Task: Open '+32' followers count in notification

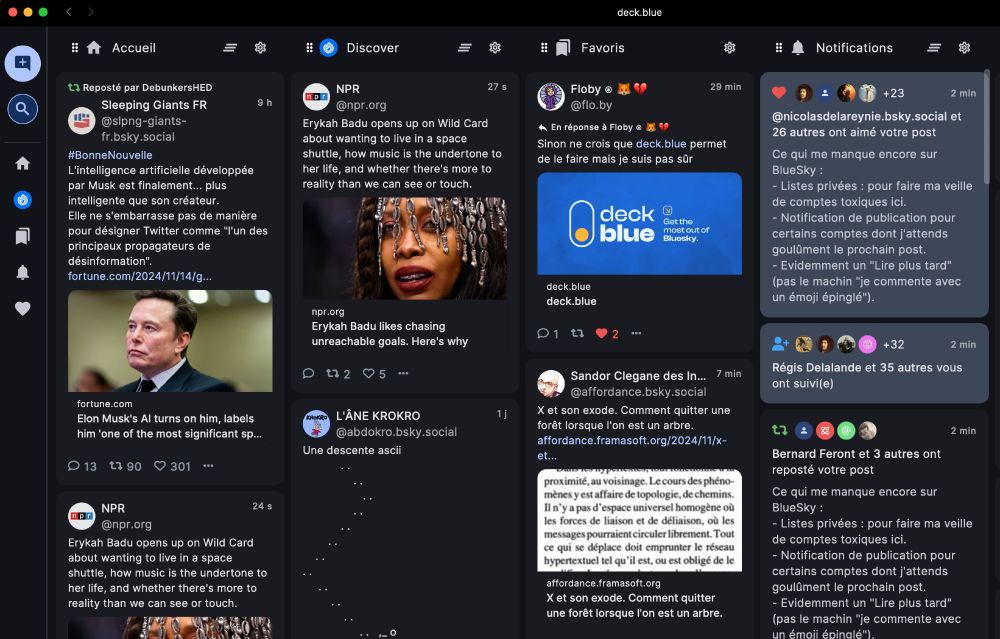Action: pos(893,344)
